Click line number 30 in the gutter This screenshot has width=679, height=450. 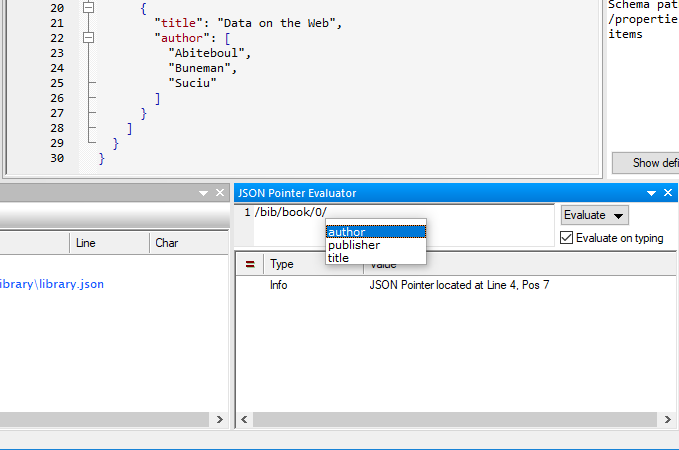[x=57, y=158]
